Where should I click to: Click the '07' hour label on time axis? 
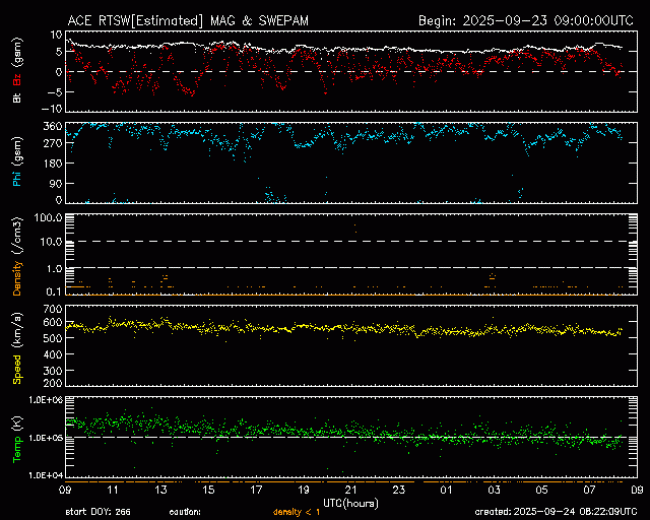[x=589, y=490]
